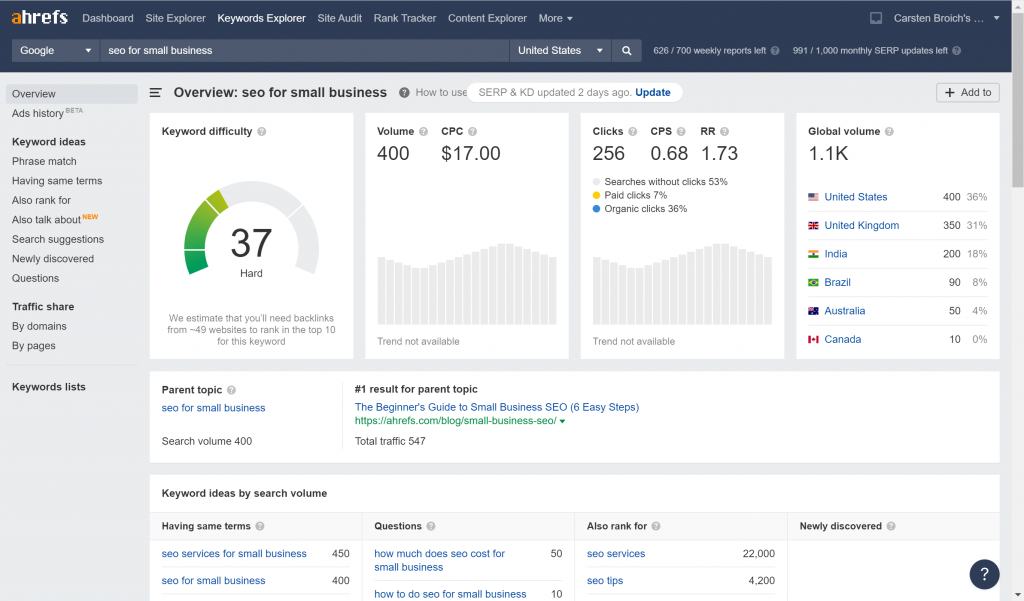Click help icon beside Keyword difficulty
The height and width of the screenshot is (601, 1024).
261,131
